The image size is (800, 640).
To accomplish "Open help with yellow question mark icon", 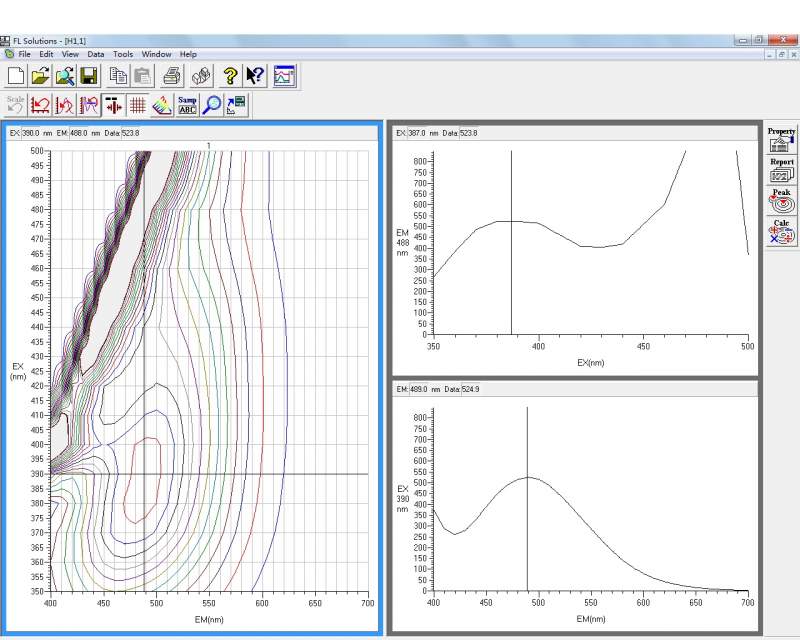I will point(230,76).
